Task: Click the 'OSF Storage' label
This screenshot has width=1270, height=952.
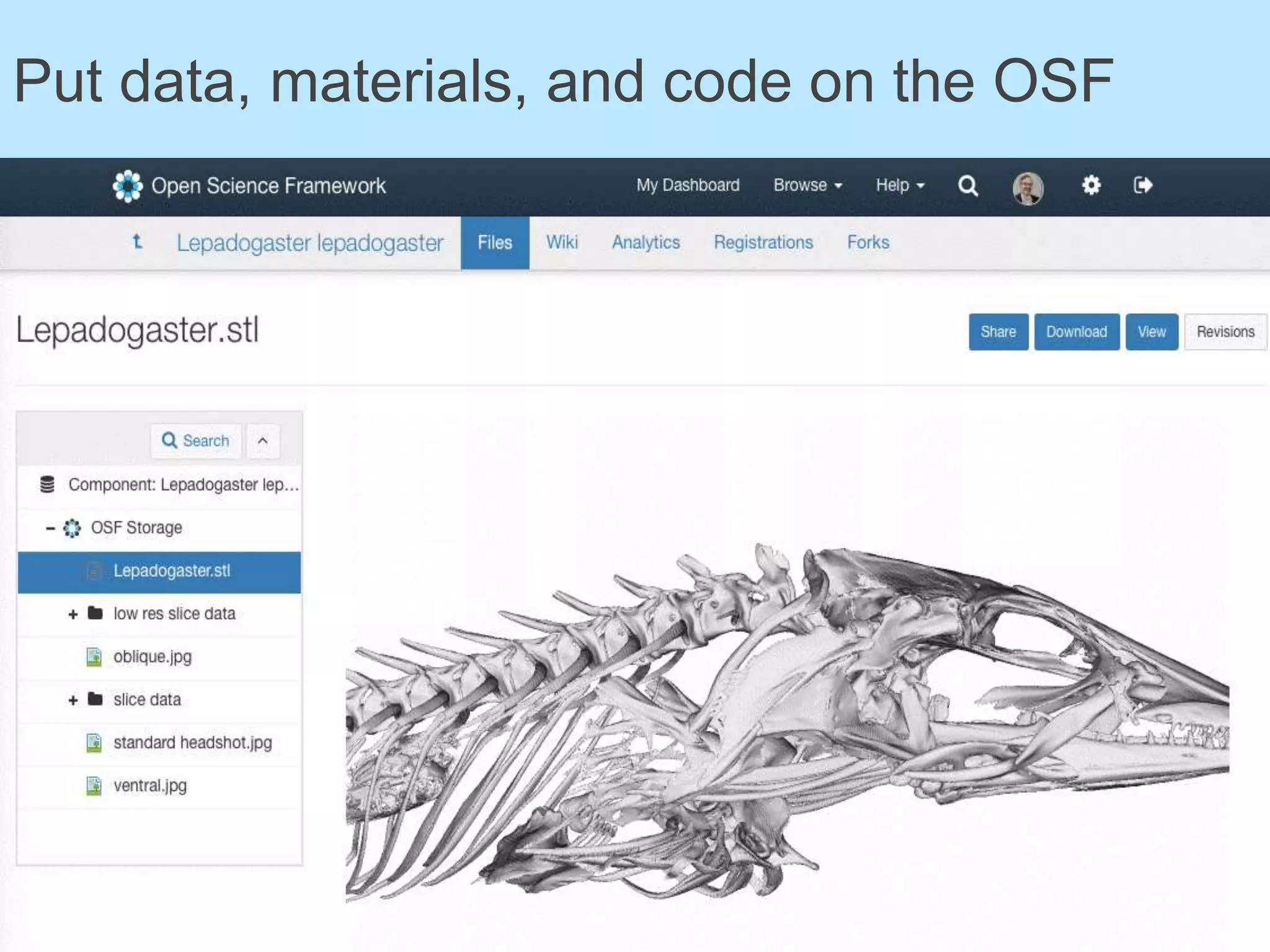Action: click(x=136, y=527)
